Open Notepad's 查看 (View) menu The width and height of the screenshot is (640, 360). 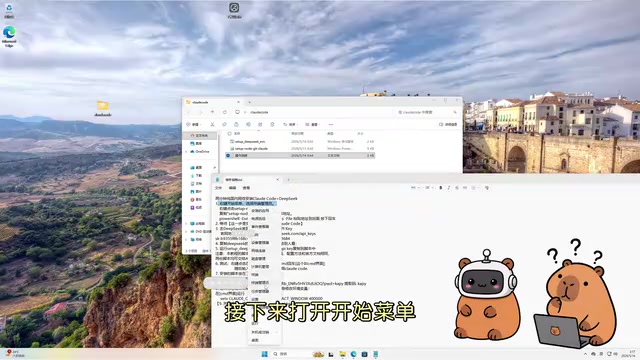[x=246, y=188]
